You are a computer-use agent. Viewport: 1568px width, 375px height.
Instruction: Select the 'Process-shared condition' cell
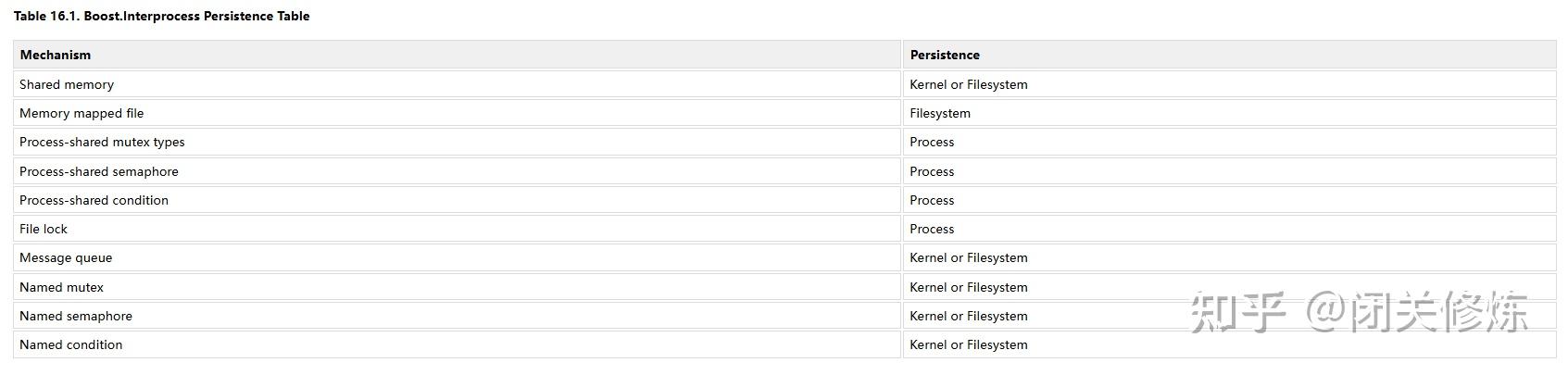[94, 200]
